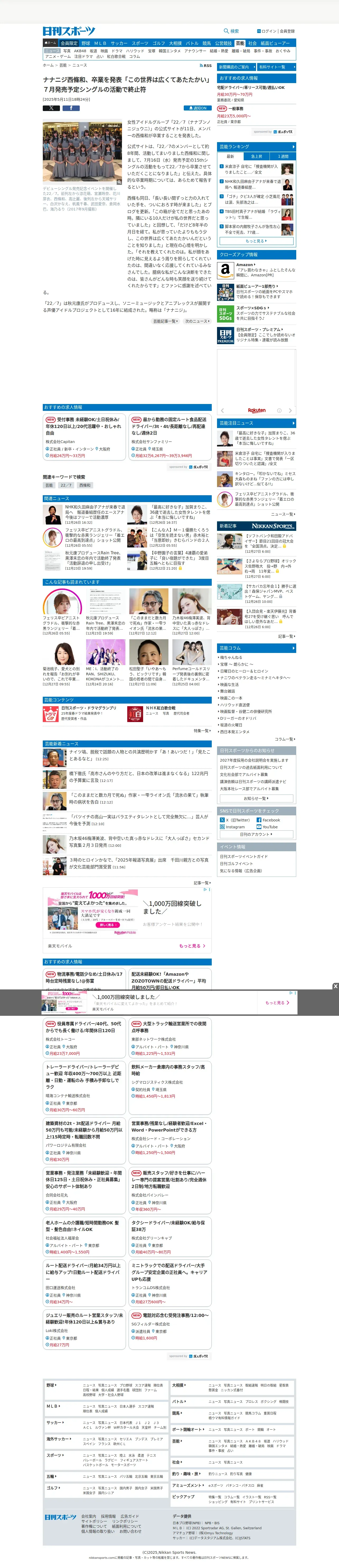Close the floating bottom ad banner
Viewport: 339px width, 1568px height.
335,986
